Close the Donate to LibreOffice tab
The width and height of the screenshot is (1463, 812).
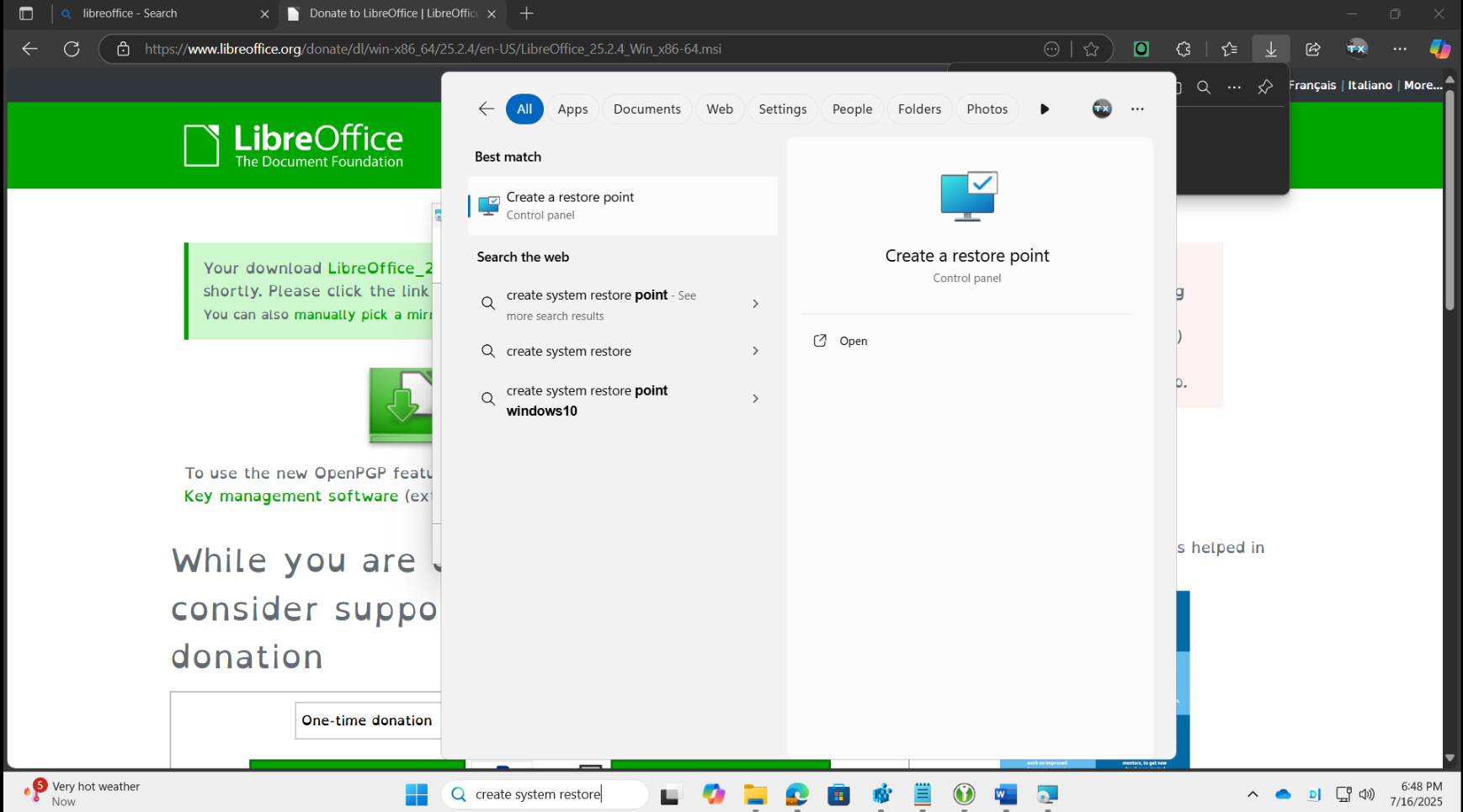(x=492, y=13)
